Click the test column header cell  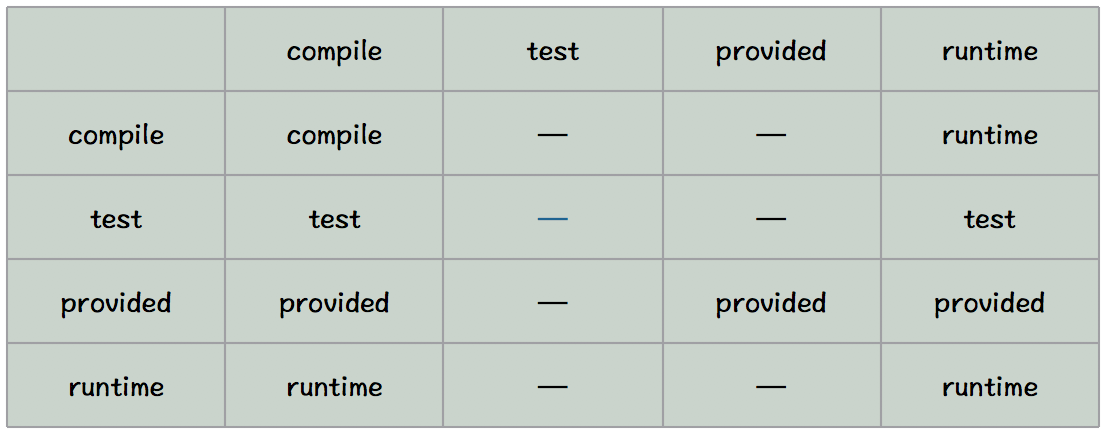(553, 49)
